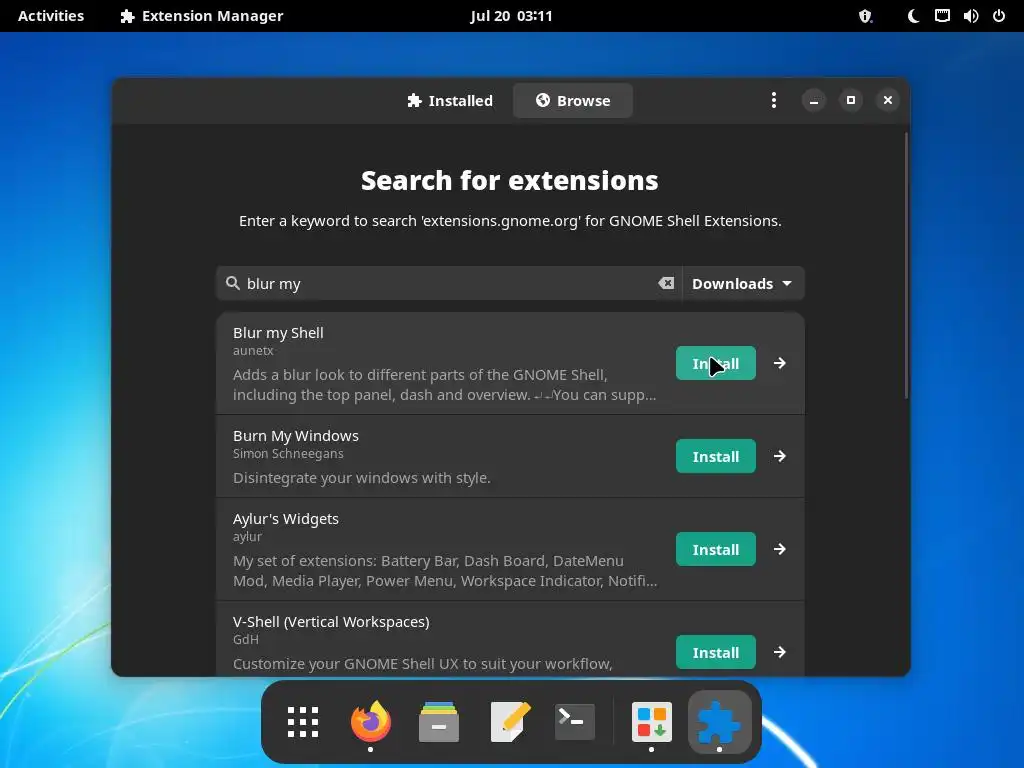
Task: Click author name 'aunetx'
Action: (x=253, y=351)
